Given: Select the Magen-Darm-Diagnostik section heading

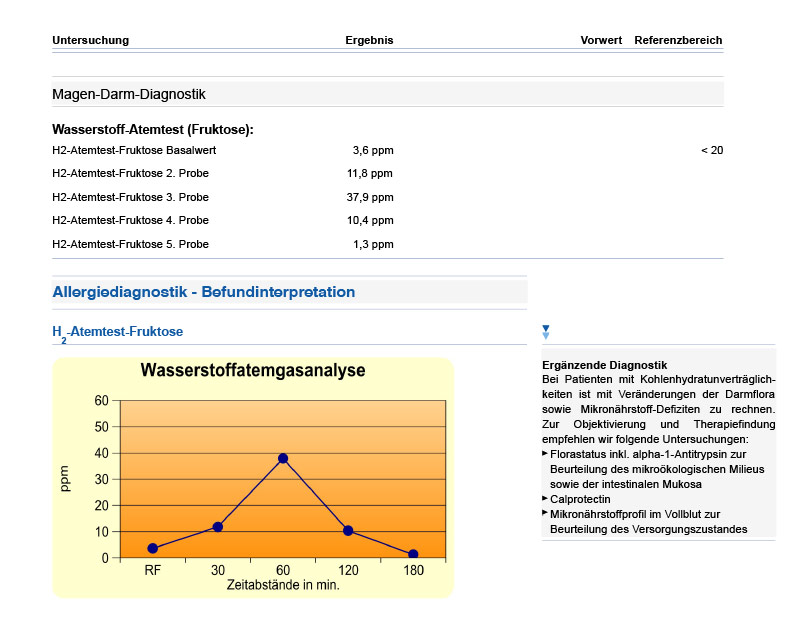Looking at the screenshot, I should (x=128, y=94).
